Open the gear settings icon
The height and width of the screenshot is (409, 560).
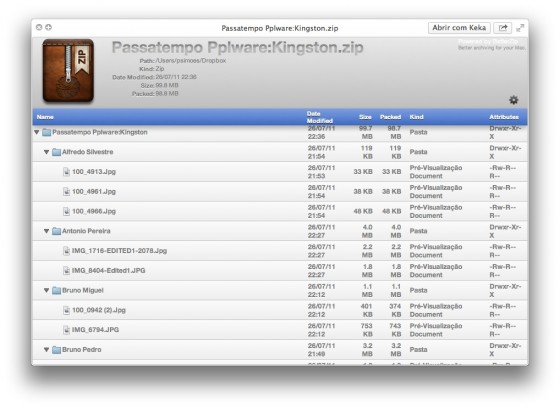click(x=514, y=100)
